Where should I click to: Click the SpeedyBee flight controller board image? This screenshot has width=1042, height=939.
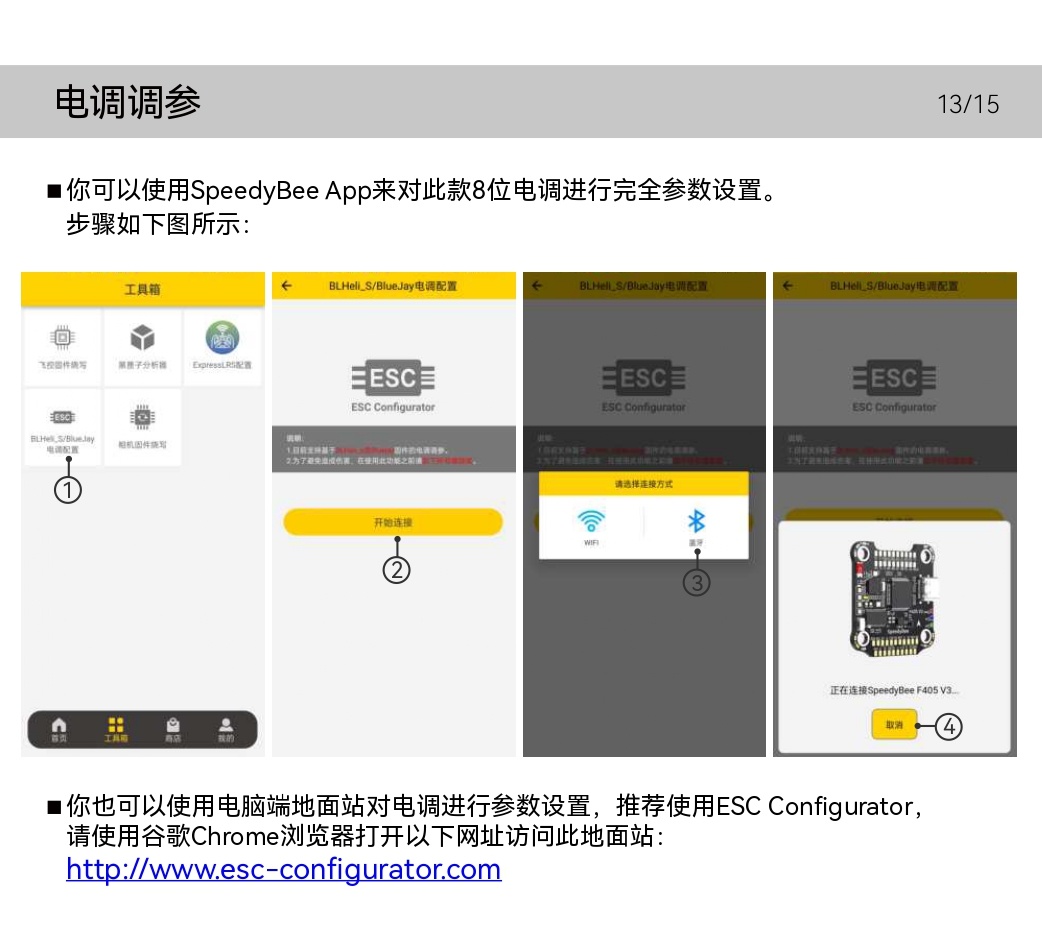tap(894, 599)
